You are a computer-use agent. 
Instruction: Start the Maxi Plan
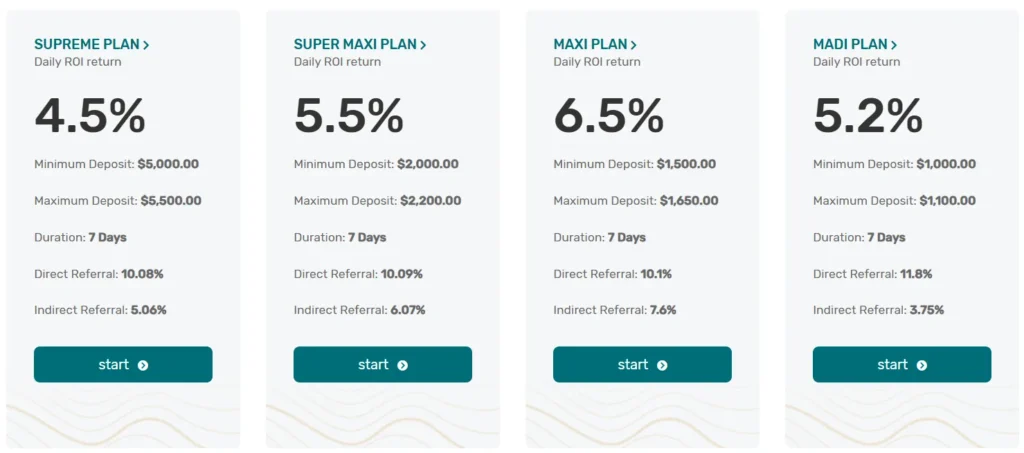[642, 365]
